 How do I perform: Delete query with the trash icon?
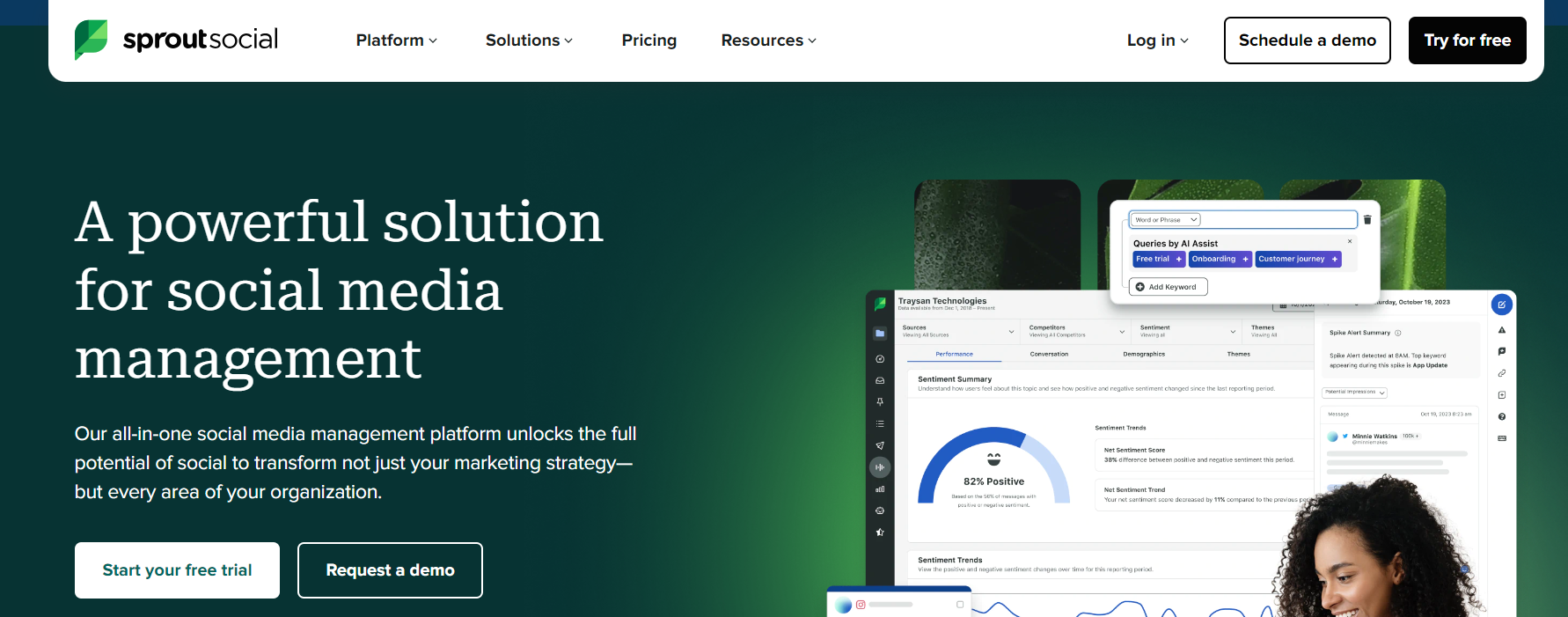(x=1367, y=220)
